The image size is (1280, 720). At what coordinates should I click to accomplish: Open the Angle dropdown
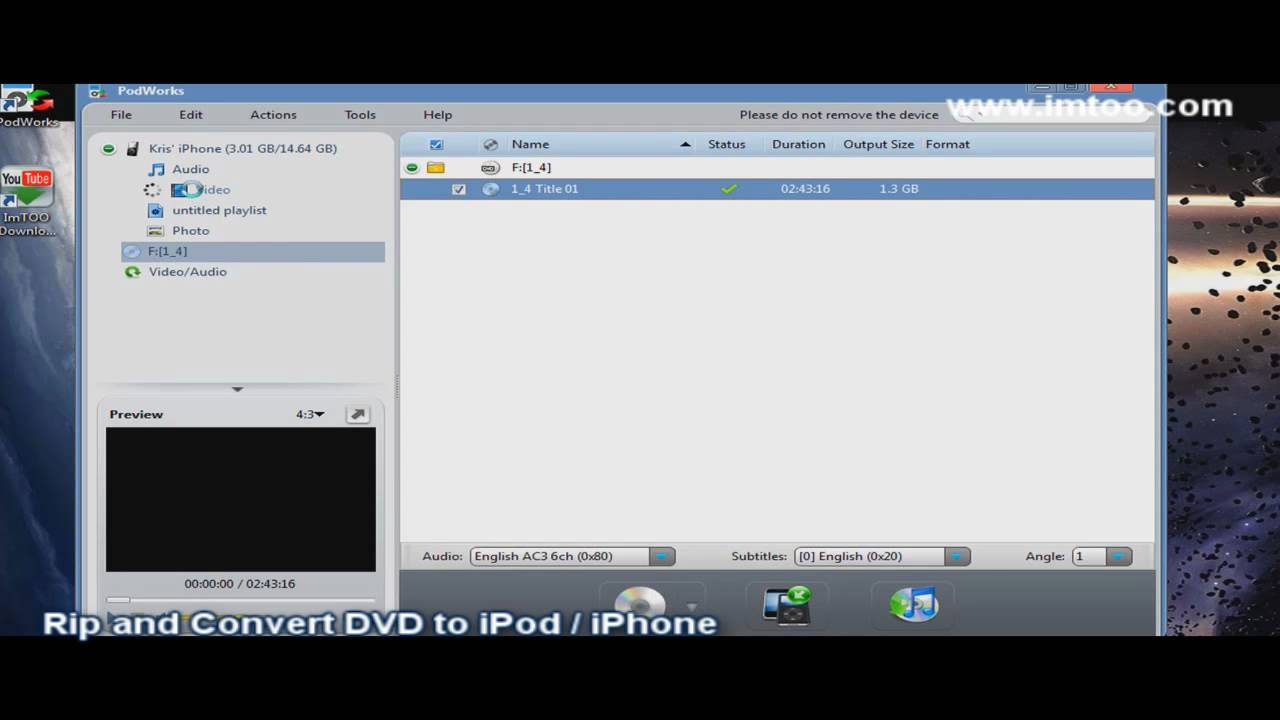pyautogui.click(x=1119, y=556)
